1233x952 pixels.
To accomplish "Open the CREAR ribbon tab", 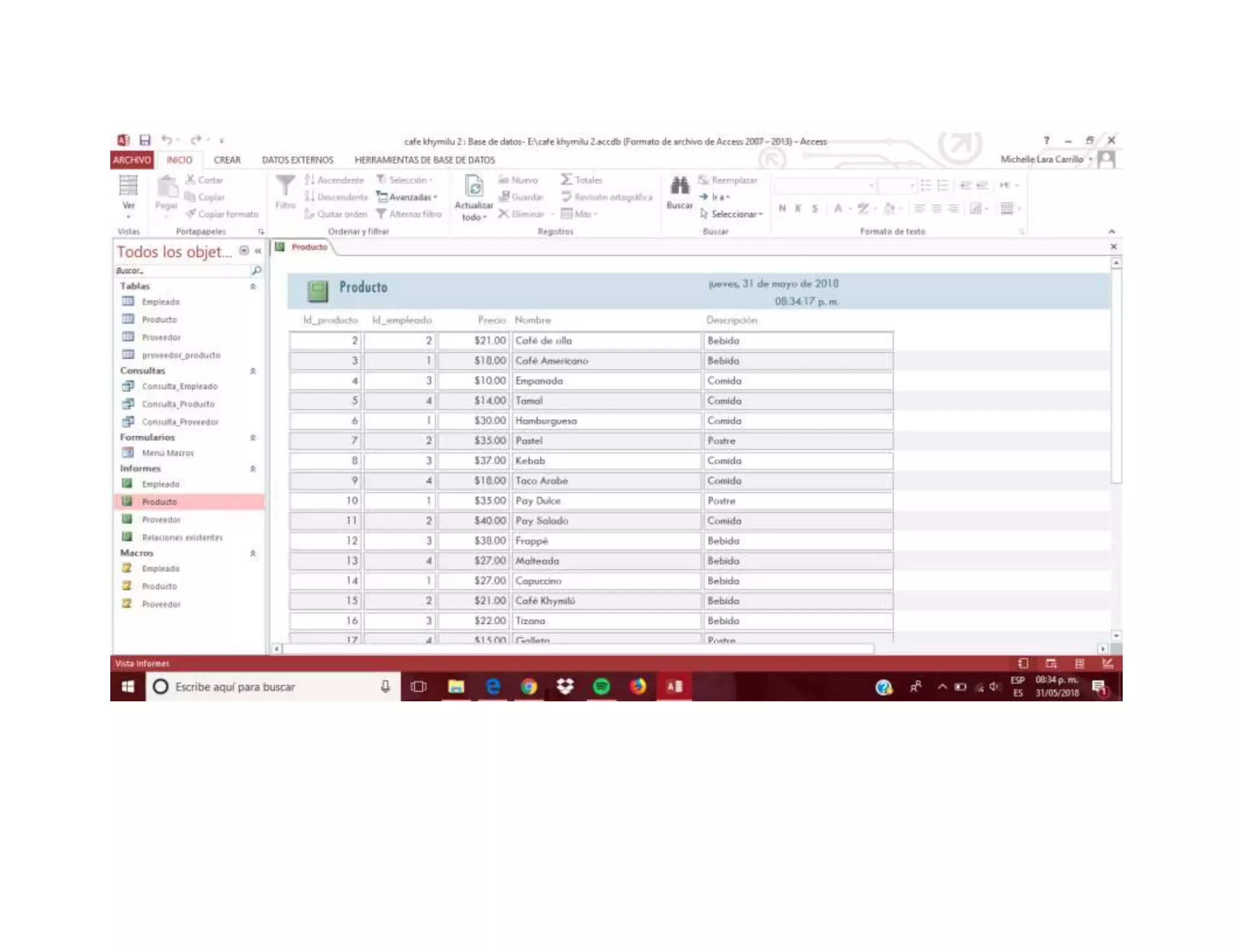I will coord(227,160).
